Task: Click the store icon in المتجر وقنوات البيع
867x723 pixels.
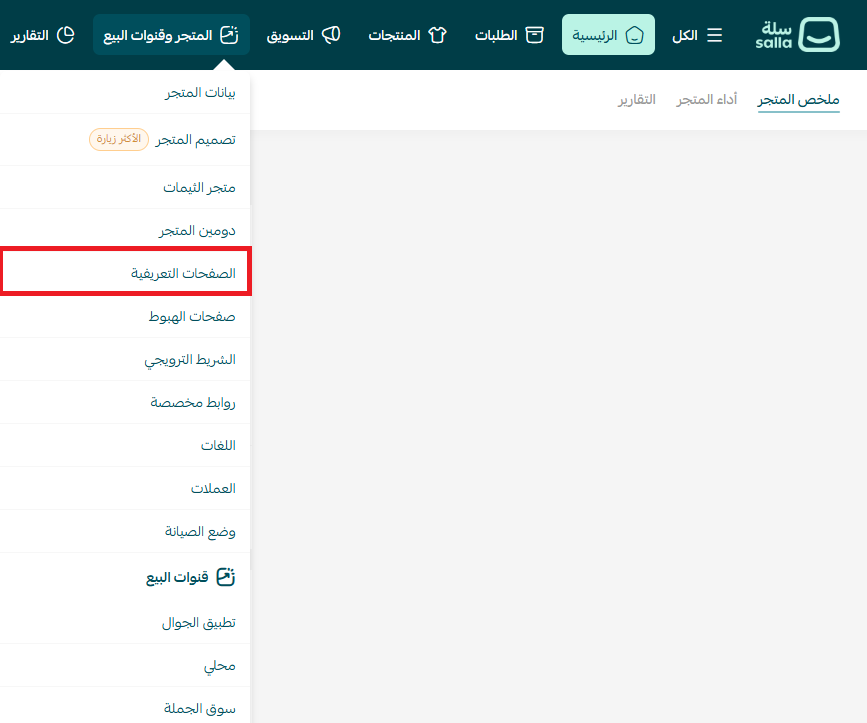Action: 229,35
